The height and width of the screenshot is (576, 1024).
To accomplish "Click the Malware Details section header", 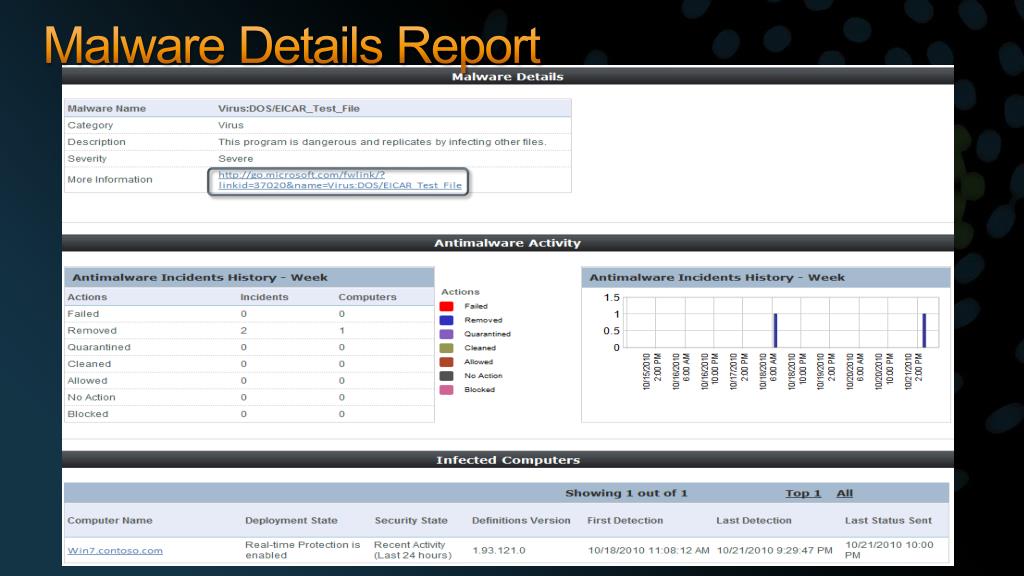I will 507,76.
